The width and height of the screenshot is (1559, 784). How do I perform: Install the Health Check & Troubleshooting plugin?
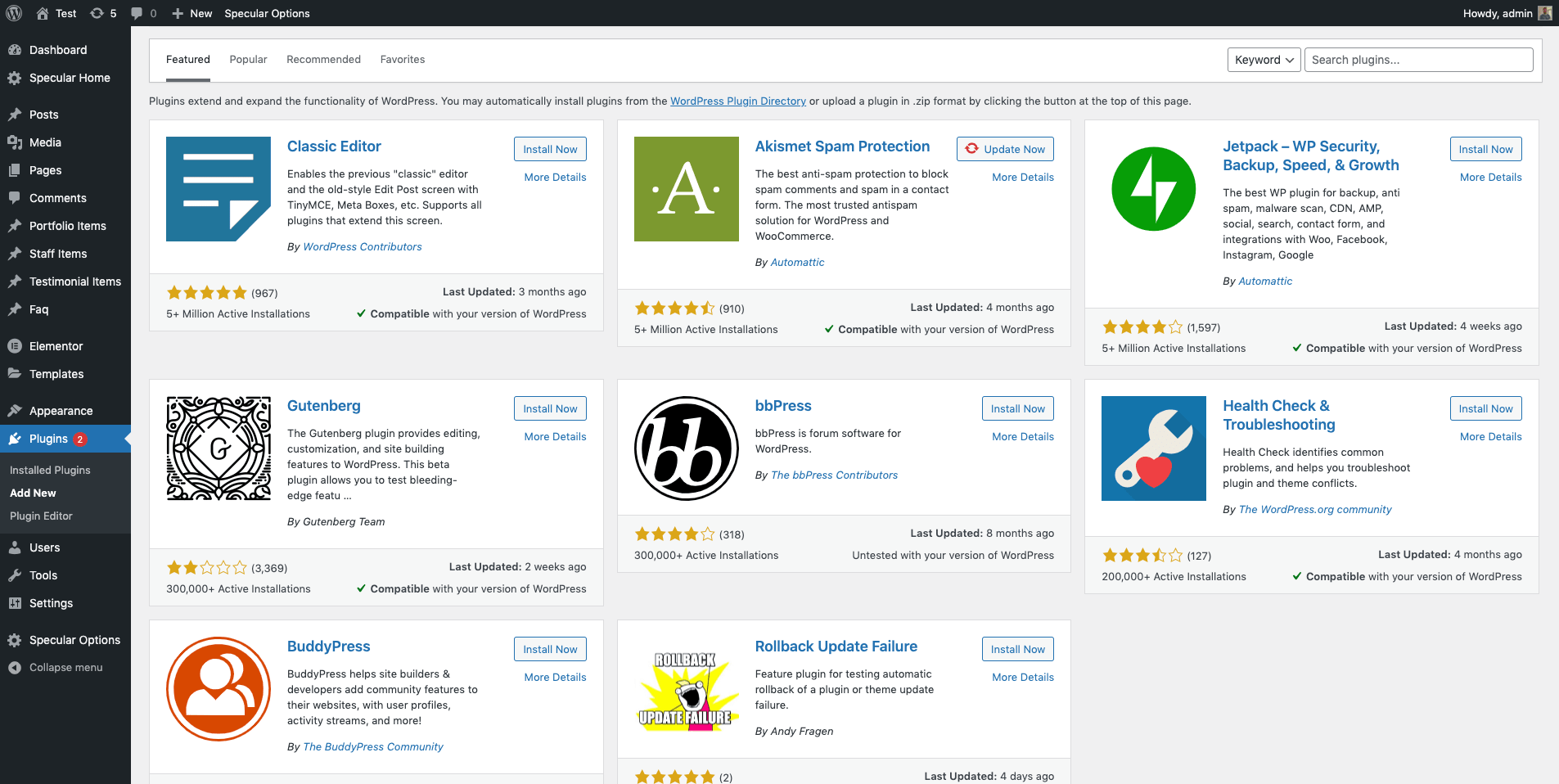click(1485, 408)
